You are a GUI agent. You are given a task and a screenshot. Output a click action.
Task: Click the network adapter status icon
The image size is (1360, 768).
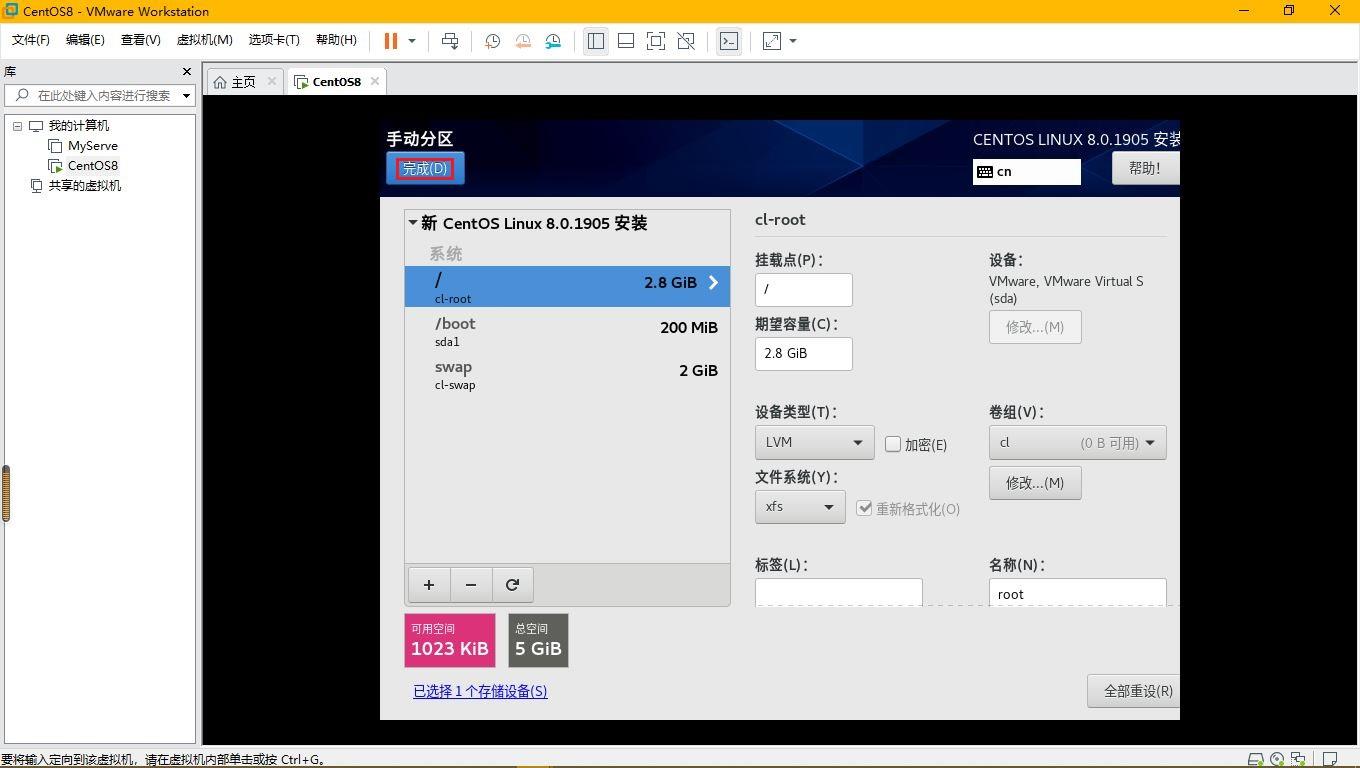tap(1298, 759)
